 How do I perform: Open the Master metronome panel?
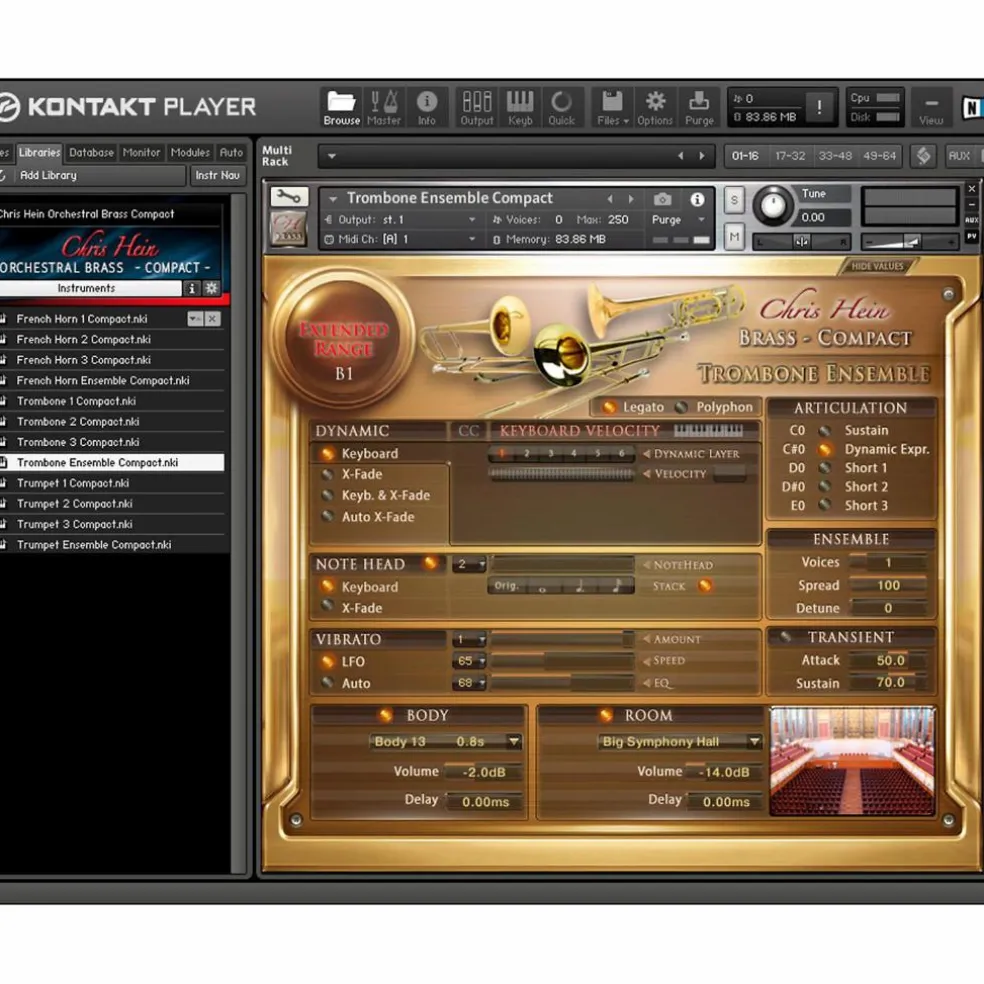click(384, 107)
